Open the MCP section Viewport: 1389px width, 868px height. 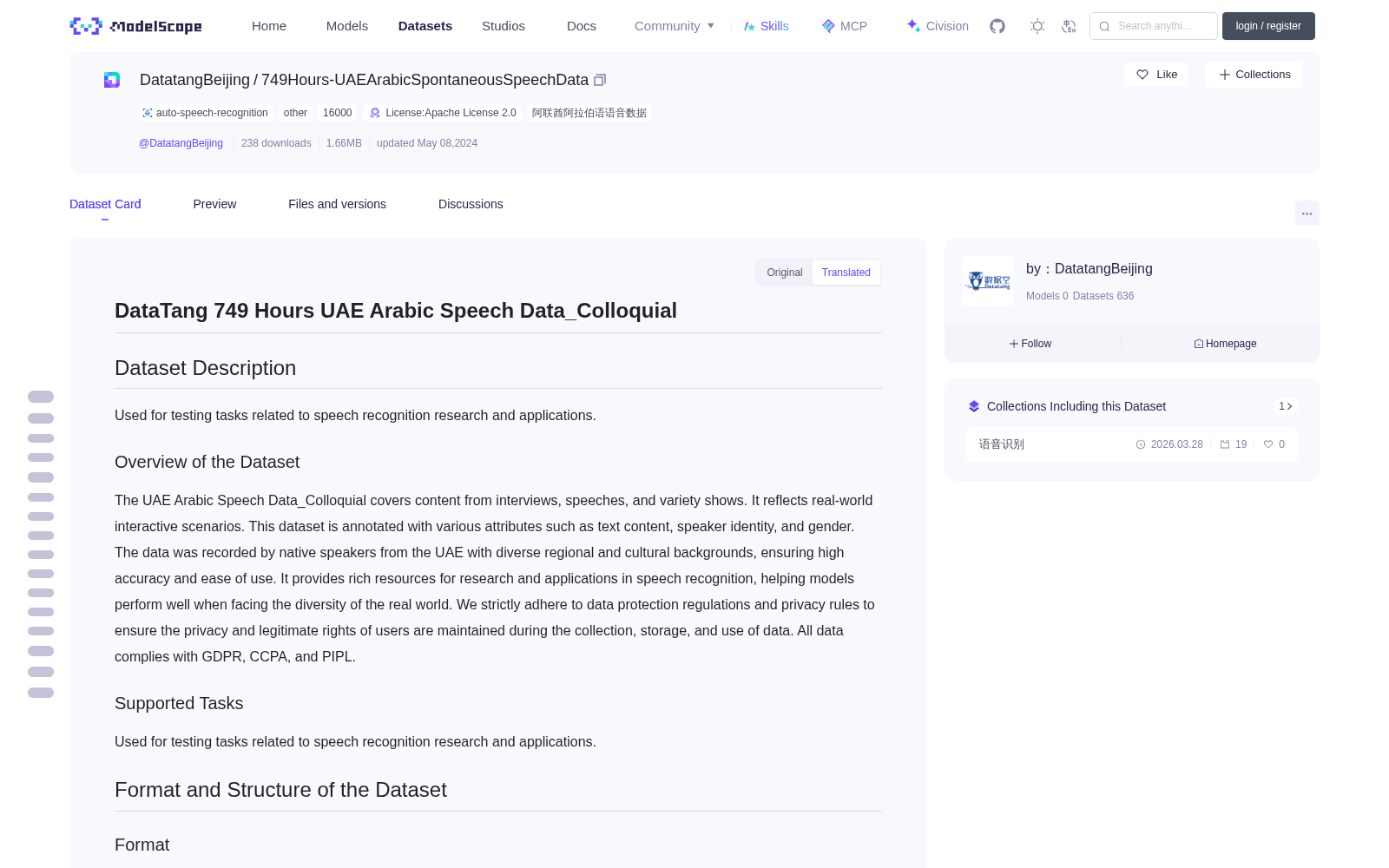(844, 26)
